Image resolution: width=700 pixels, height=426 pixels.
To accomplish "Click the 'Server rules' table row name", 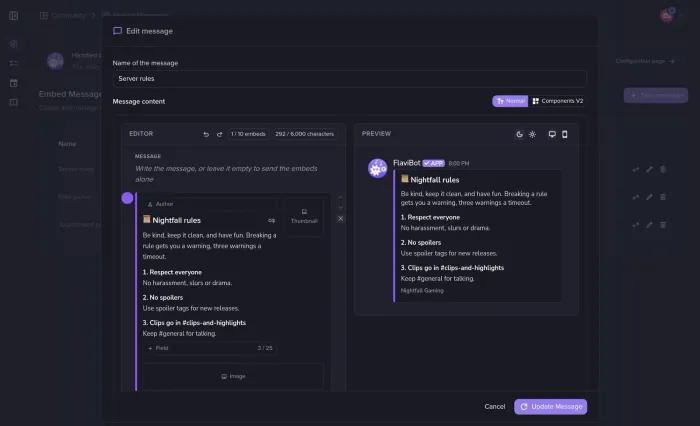I will click(76, 169).
